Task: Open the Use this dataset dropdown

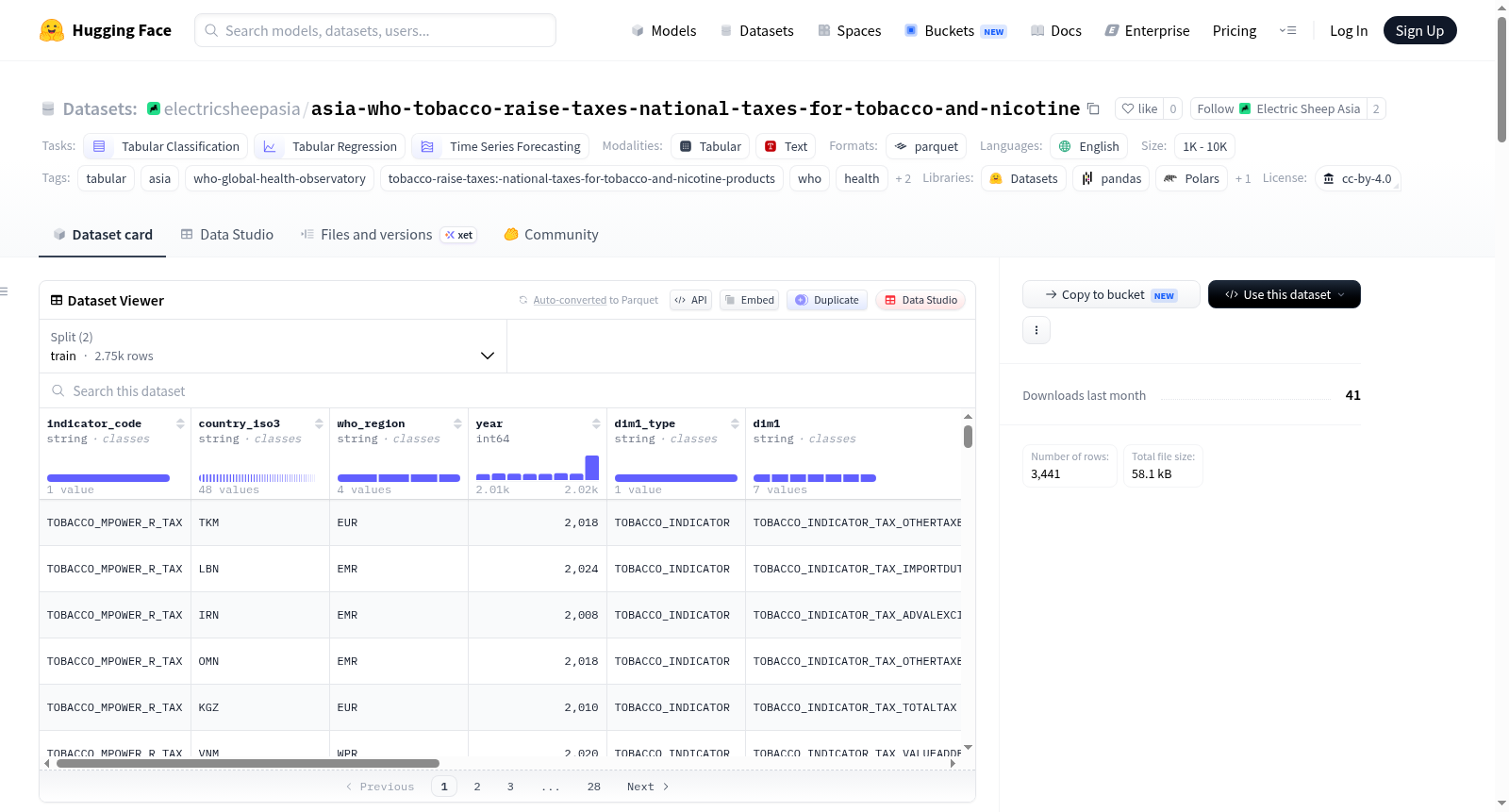Action: point(1285,294)
